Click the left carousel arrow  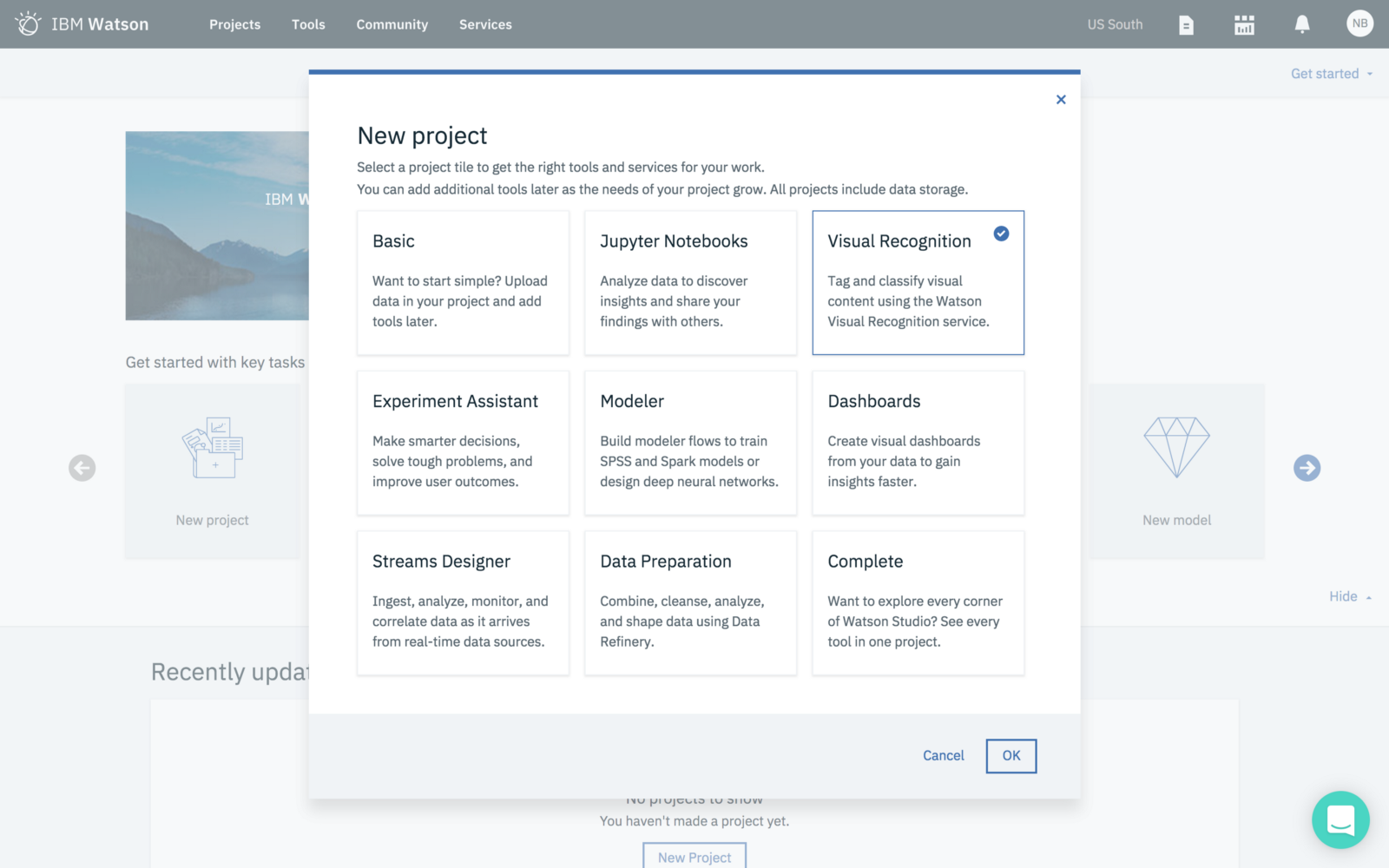pos(82,468)
